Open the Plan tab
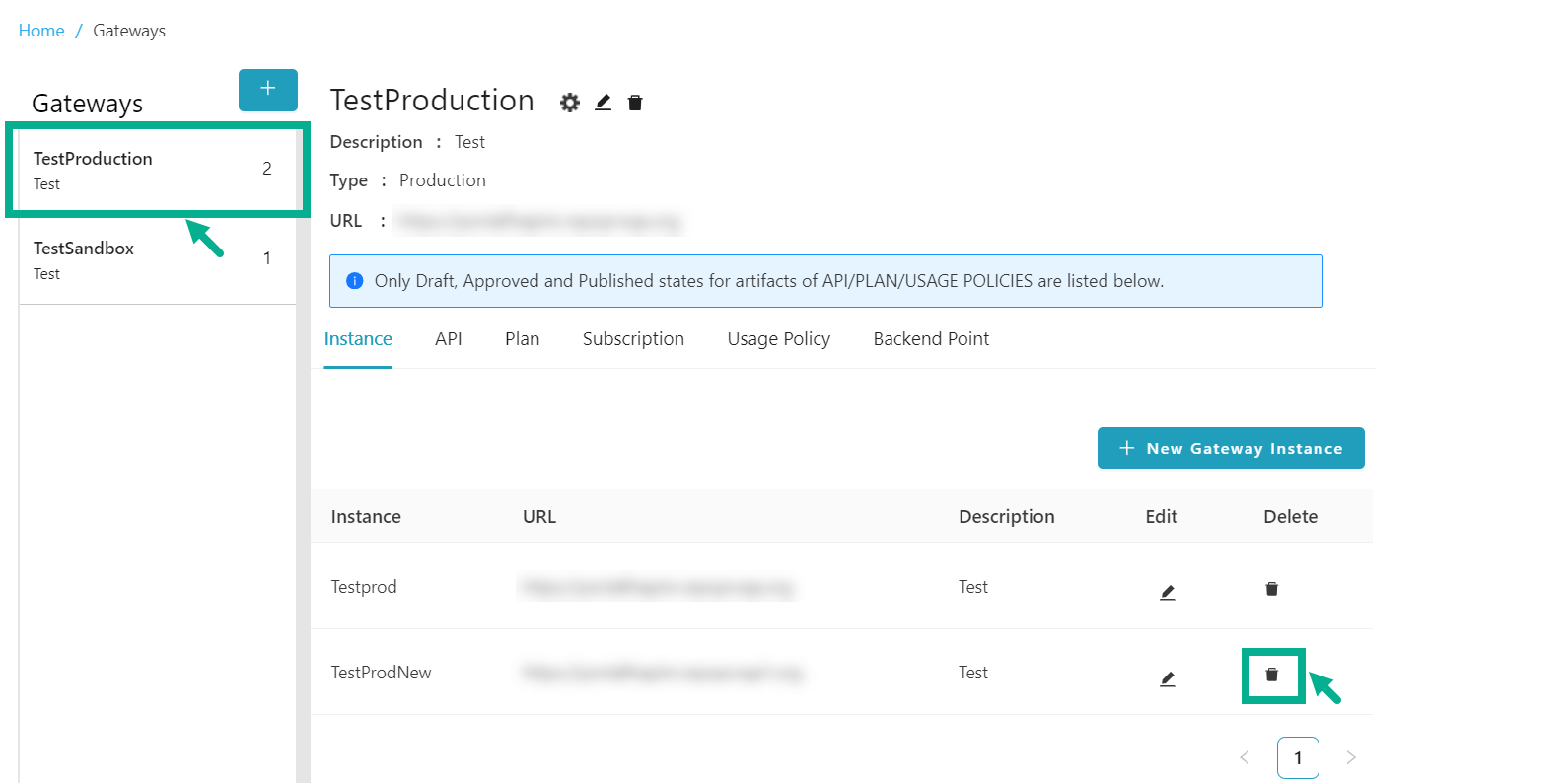This screenshot has width=1568, height=783. (522, 339)
